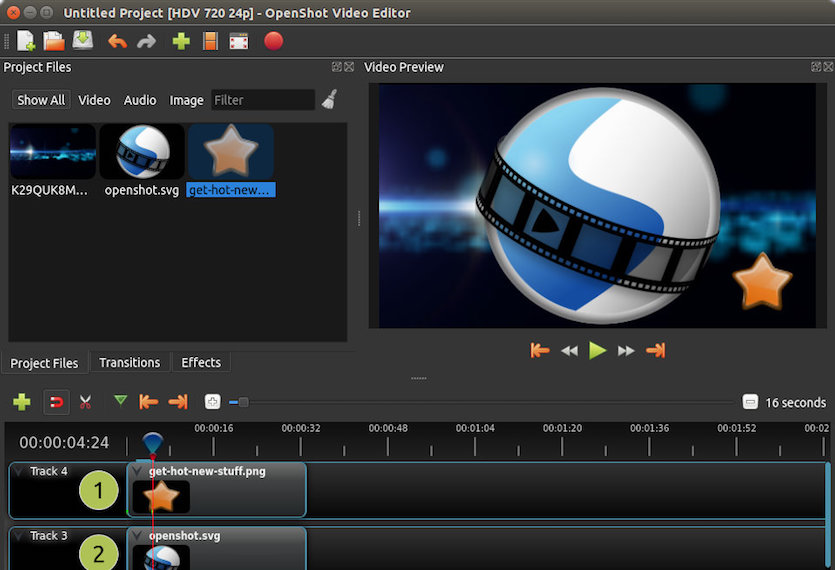This screenshot has height=570, width=835.
Task: Add a new track with timeline plus icon
Action: point(22,402)
